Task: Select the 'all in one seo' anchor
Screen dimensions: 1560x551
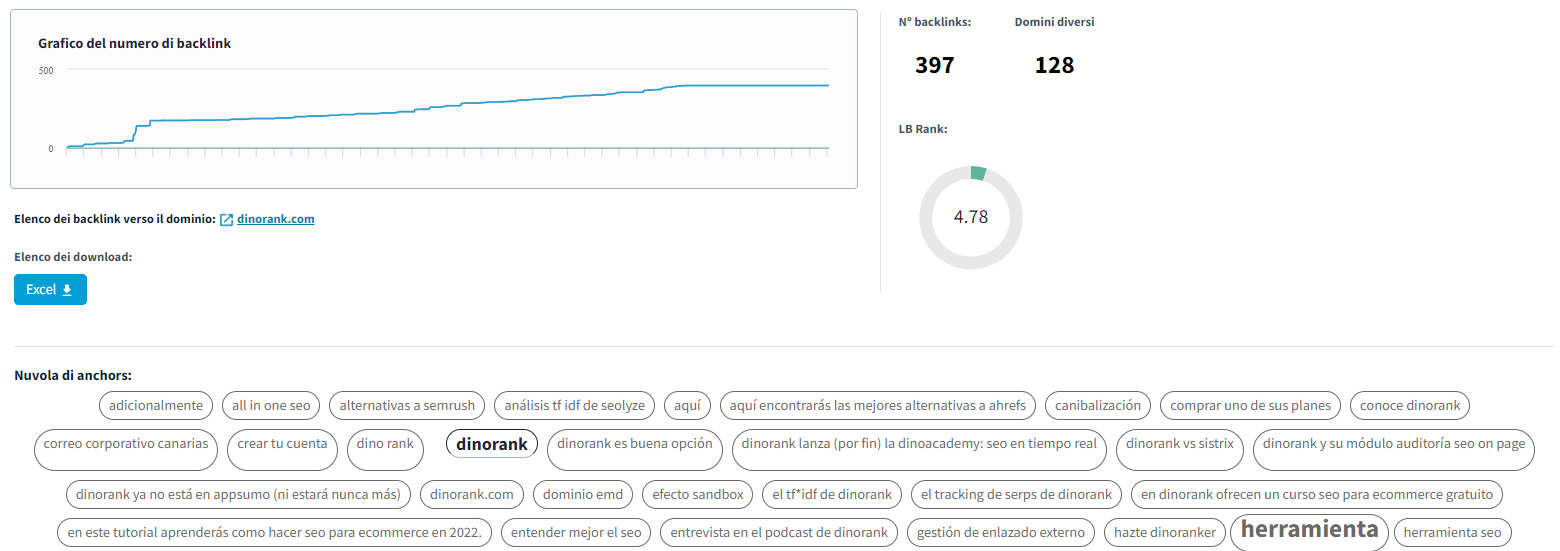Action: pyautogui.click(x=271, y=406)
